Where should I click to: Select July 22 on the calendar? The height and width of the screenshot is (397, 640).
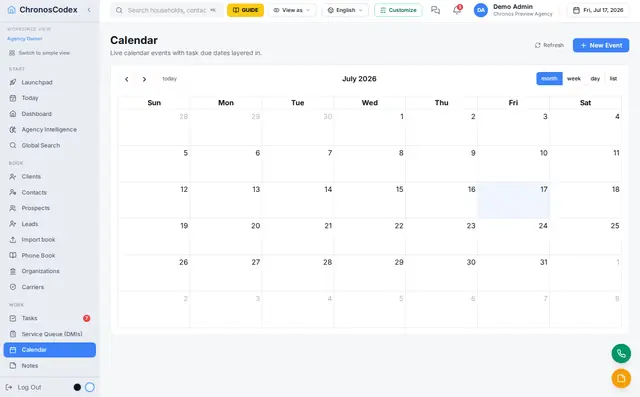pos(369,237)
